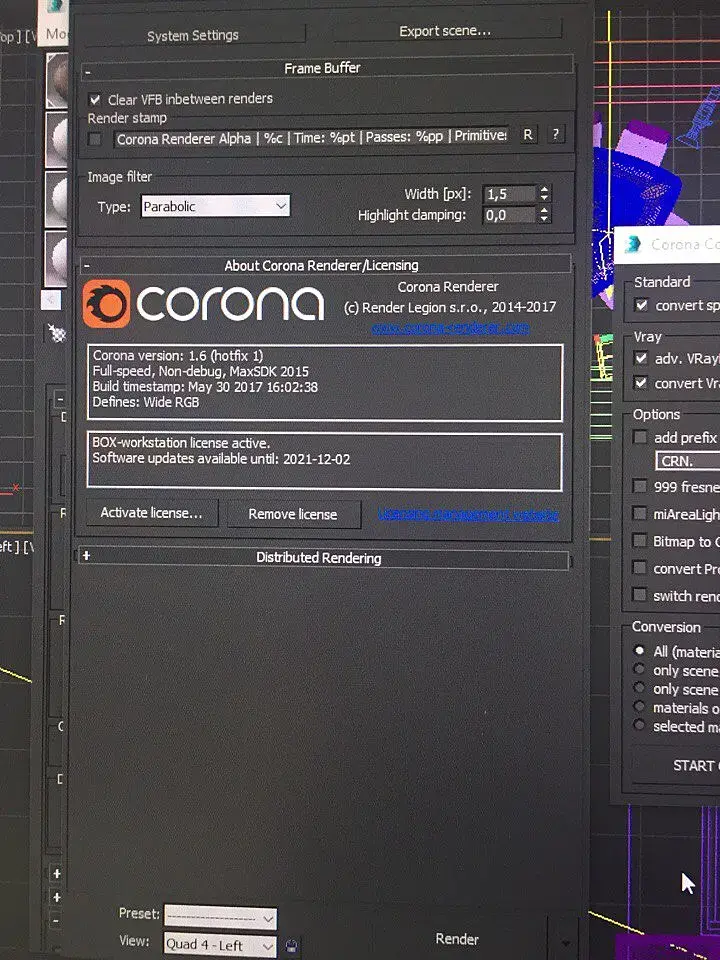Uncheck Clear VFB inbetween renders

coord(95,99)
